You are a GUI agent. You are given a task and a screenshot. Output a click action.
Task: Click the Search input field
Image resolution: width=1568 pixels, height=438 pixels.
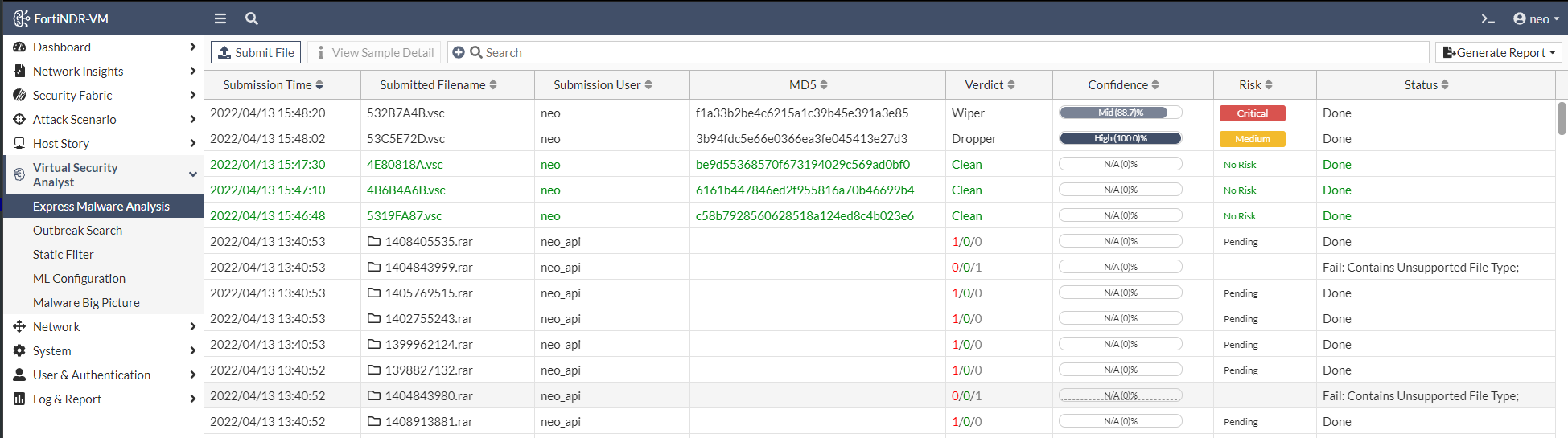point(949,53)
